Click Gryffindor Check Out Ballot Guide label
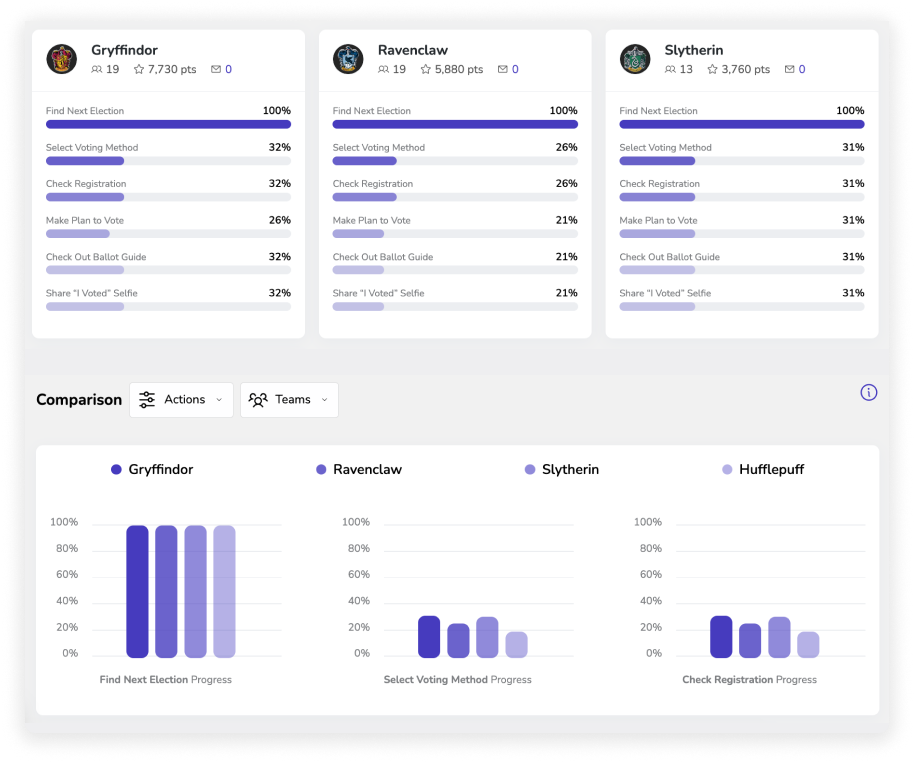914x762 pixels. (96, 257)
